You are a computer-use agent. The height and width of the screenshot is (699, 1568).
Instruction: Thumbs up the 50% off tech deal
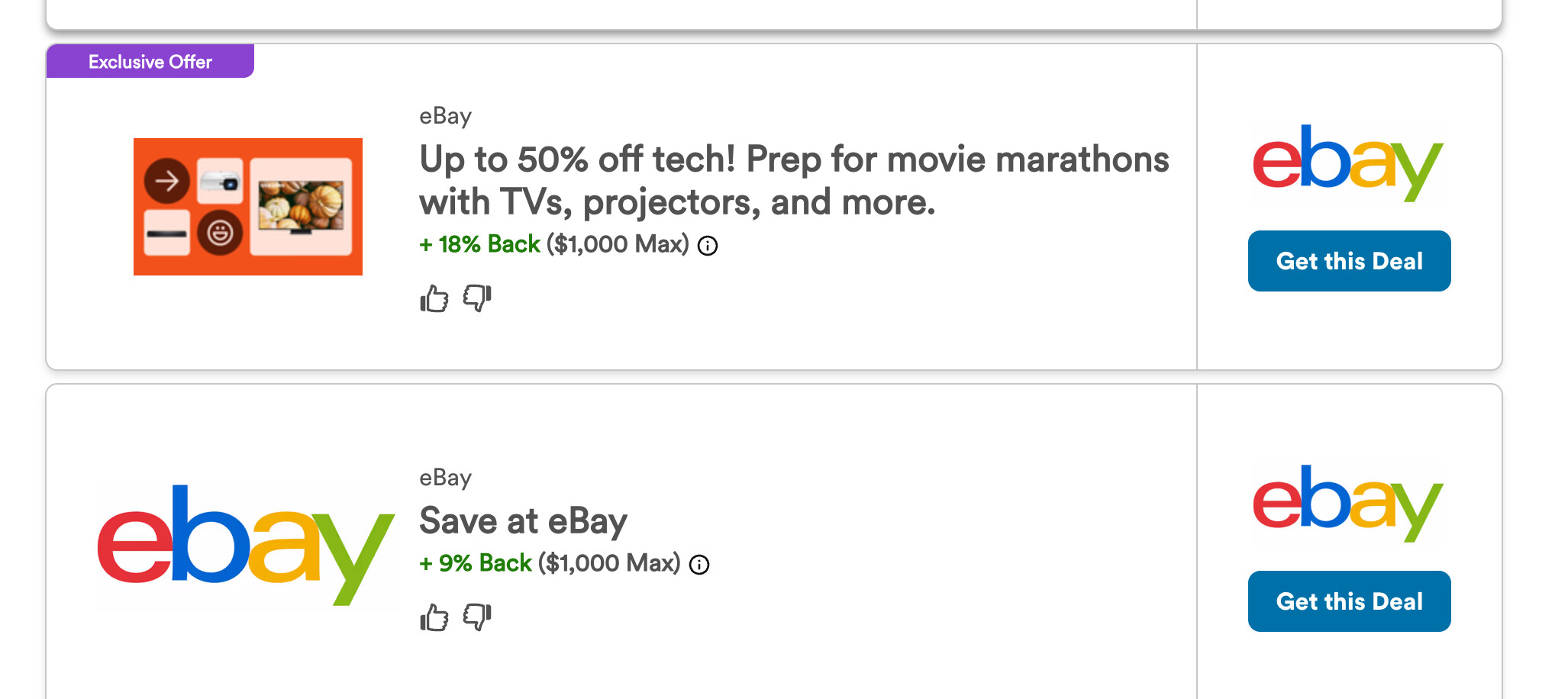click(x=434, y=298)
